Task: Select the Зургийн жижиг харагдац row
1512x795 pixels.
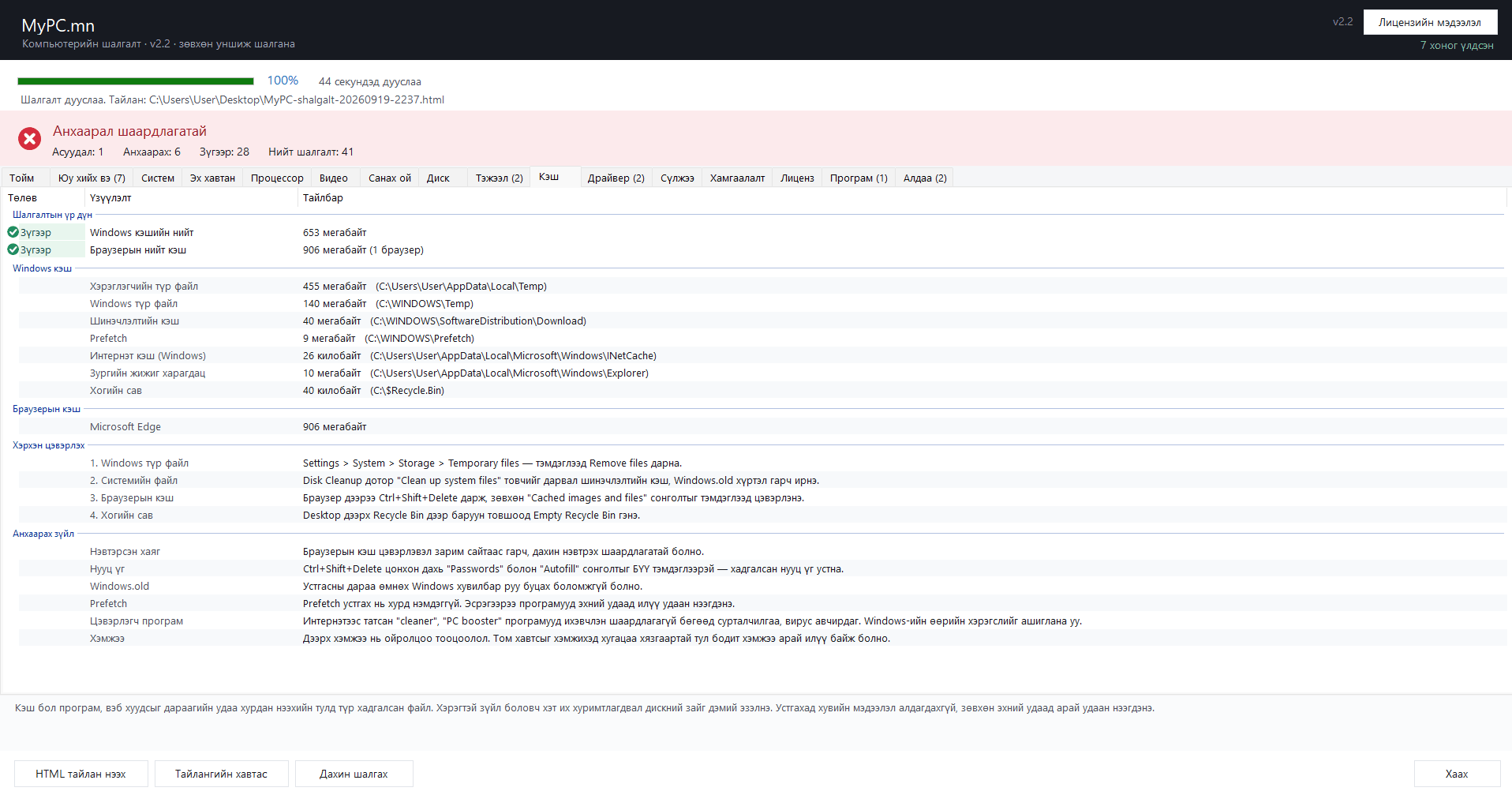Action: (x=762, y=373)
